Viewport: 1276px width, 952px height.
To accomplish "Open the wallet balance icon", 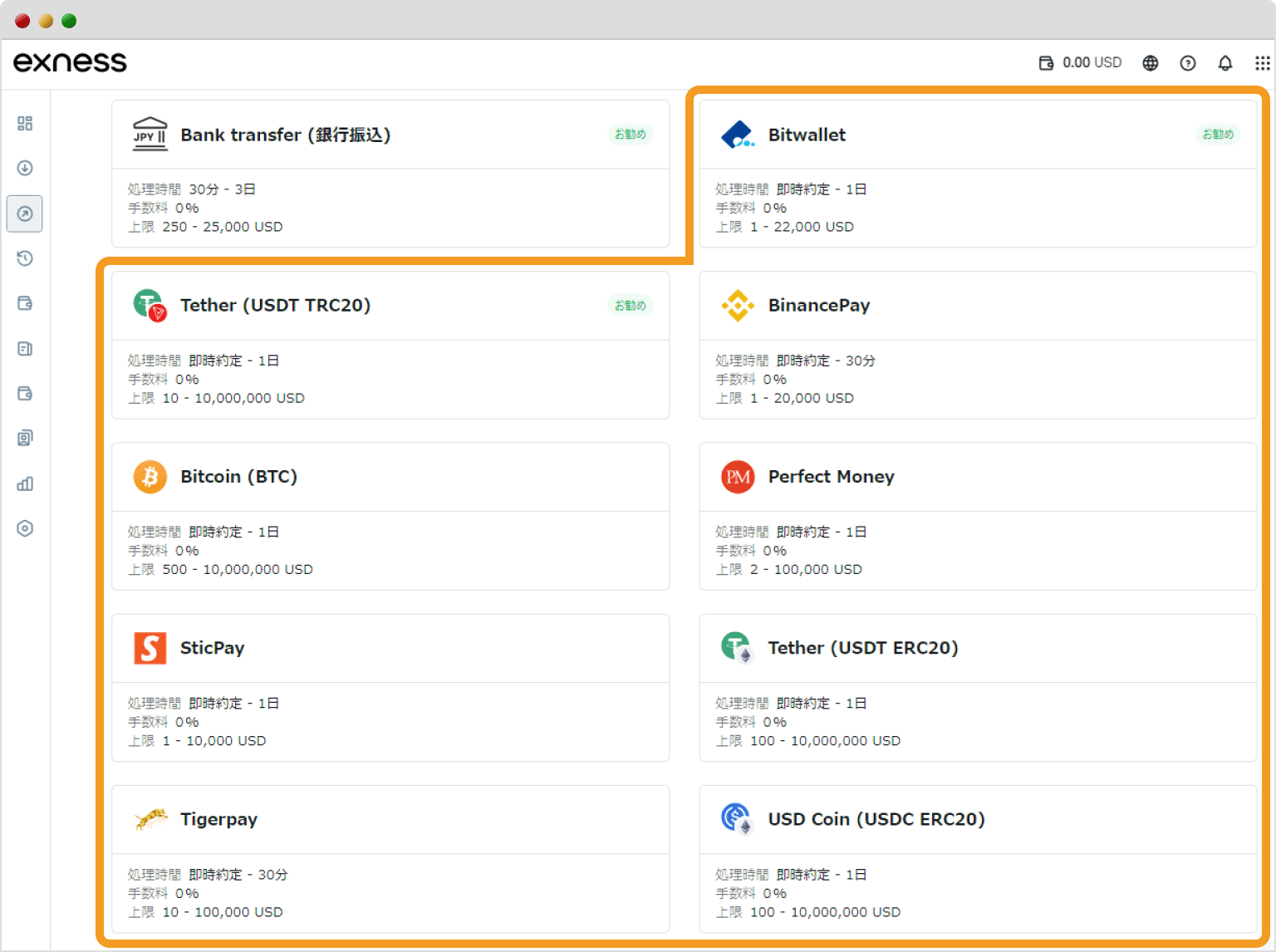I will 1046,63.
